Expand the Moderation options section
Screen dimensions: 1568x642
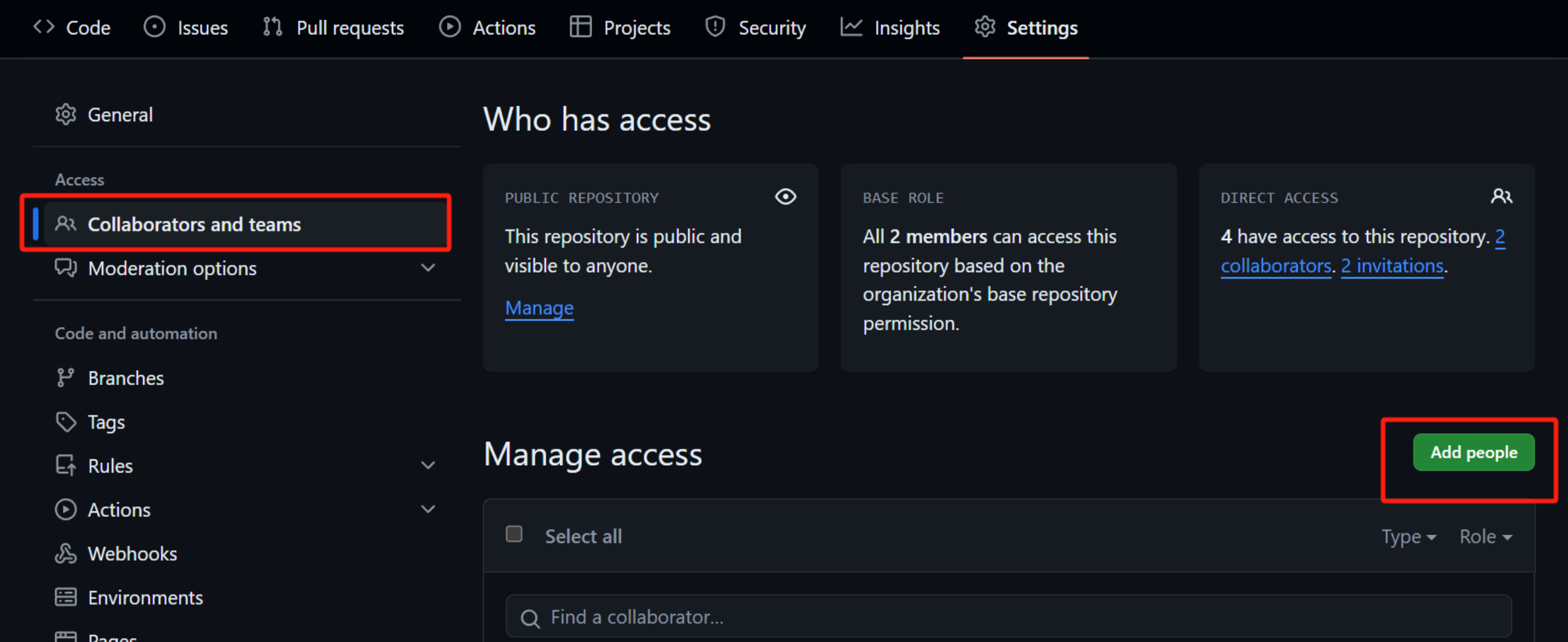[x=428, y=268]
